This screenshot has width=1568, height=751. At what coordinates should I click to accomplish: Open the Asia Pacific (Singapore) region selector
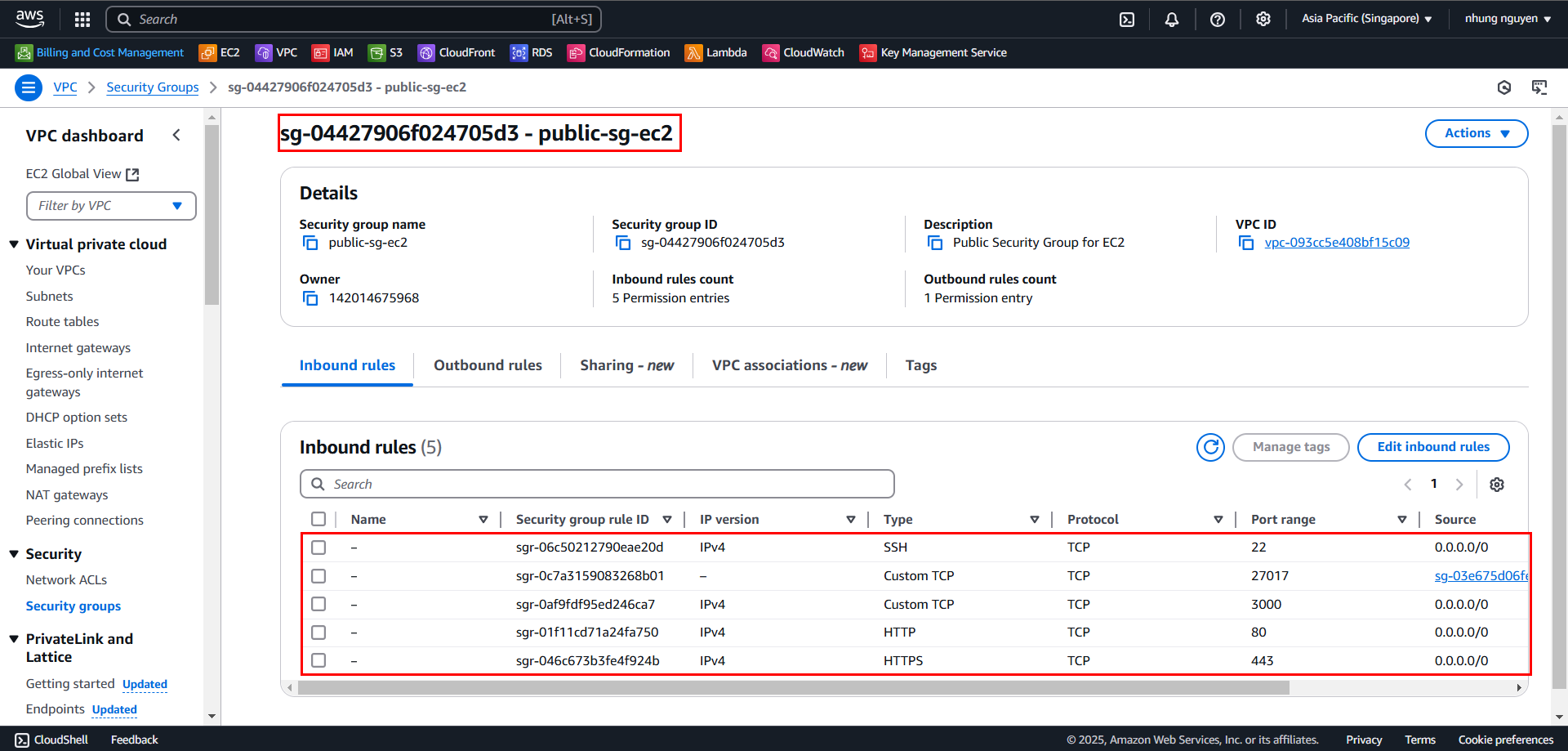tap(1366, 19)
